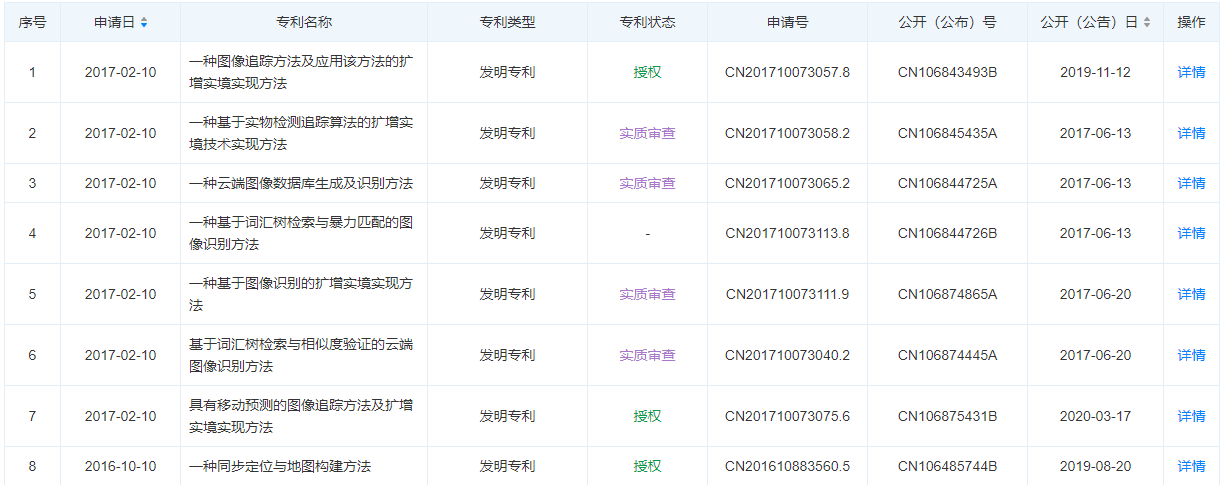Click patent name 具有移动预测的图像追踪方法及扩增实境实现方法
This screenshot has height=485, width=1222.
coord(301,416)
